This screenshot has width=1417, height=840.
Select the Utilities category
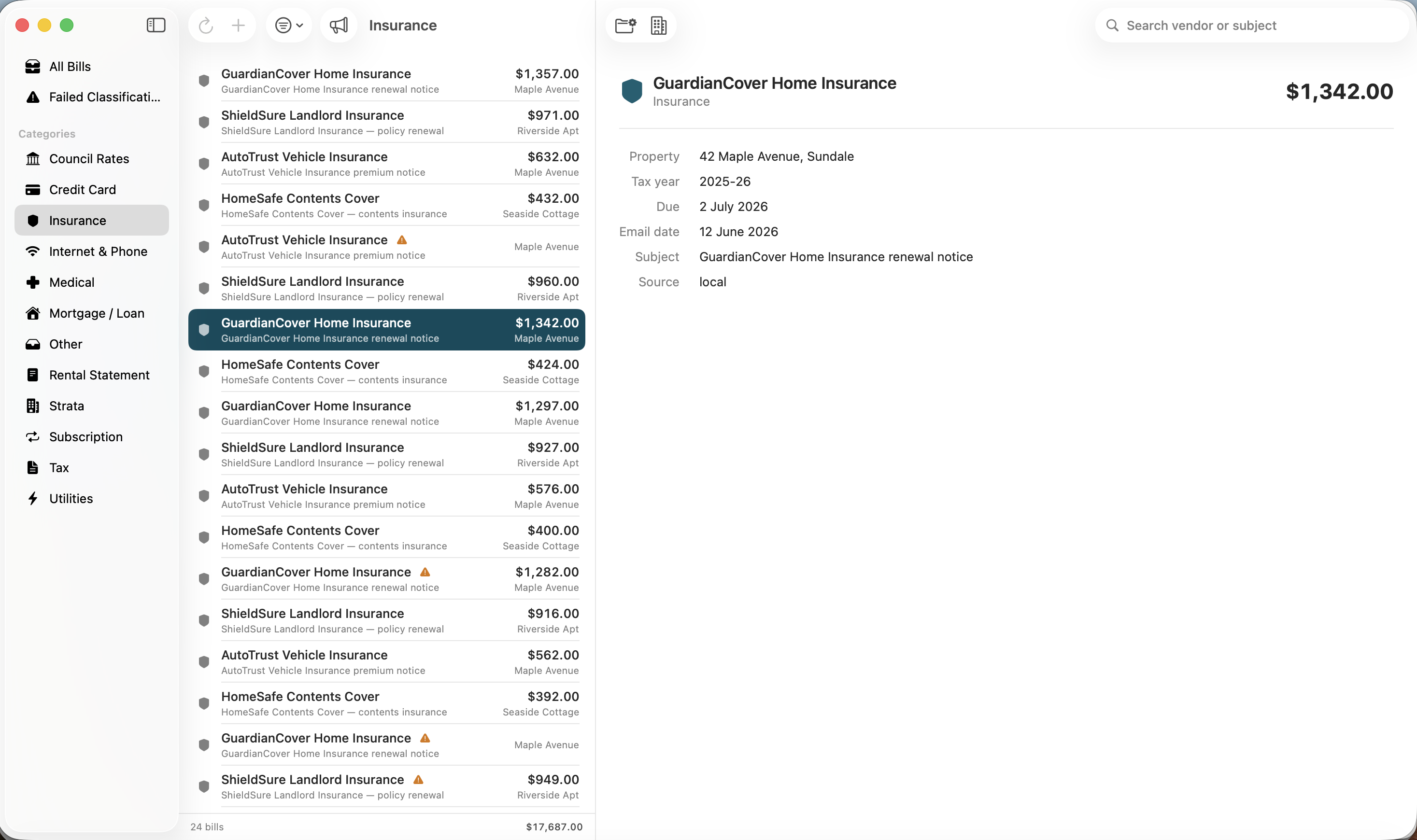click(x=92, y=498)
